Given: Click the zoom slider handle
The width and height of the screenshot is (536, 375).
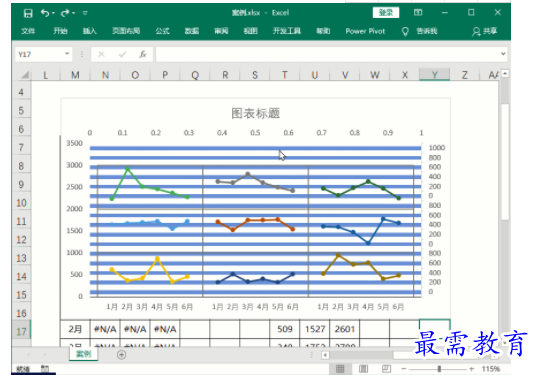Looking at the screenshot, I should [439, 369].
